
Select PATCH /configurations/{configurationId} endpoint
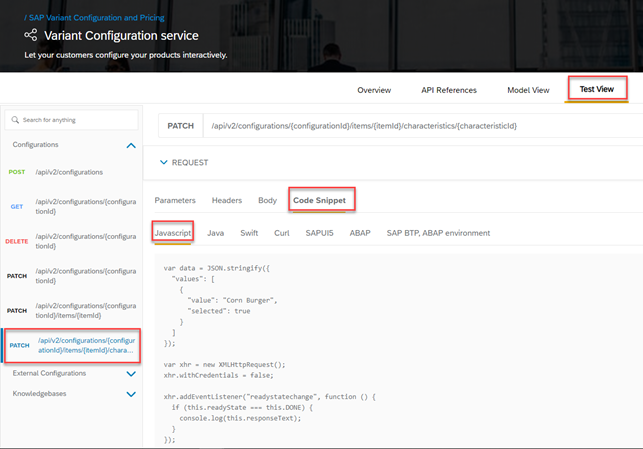(x=72, y=276)
